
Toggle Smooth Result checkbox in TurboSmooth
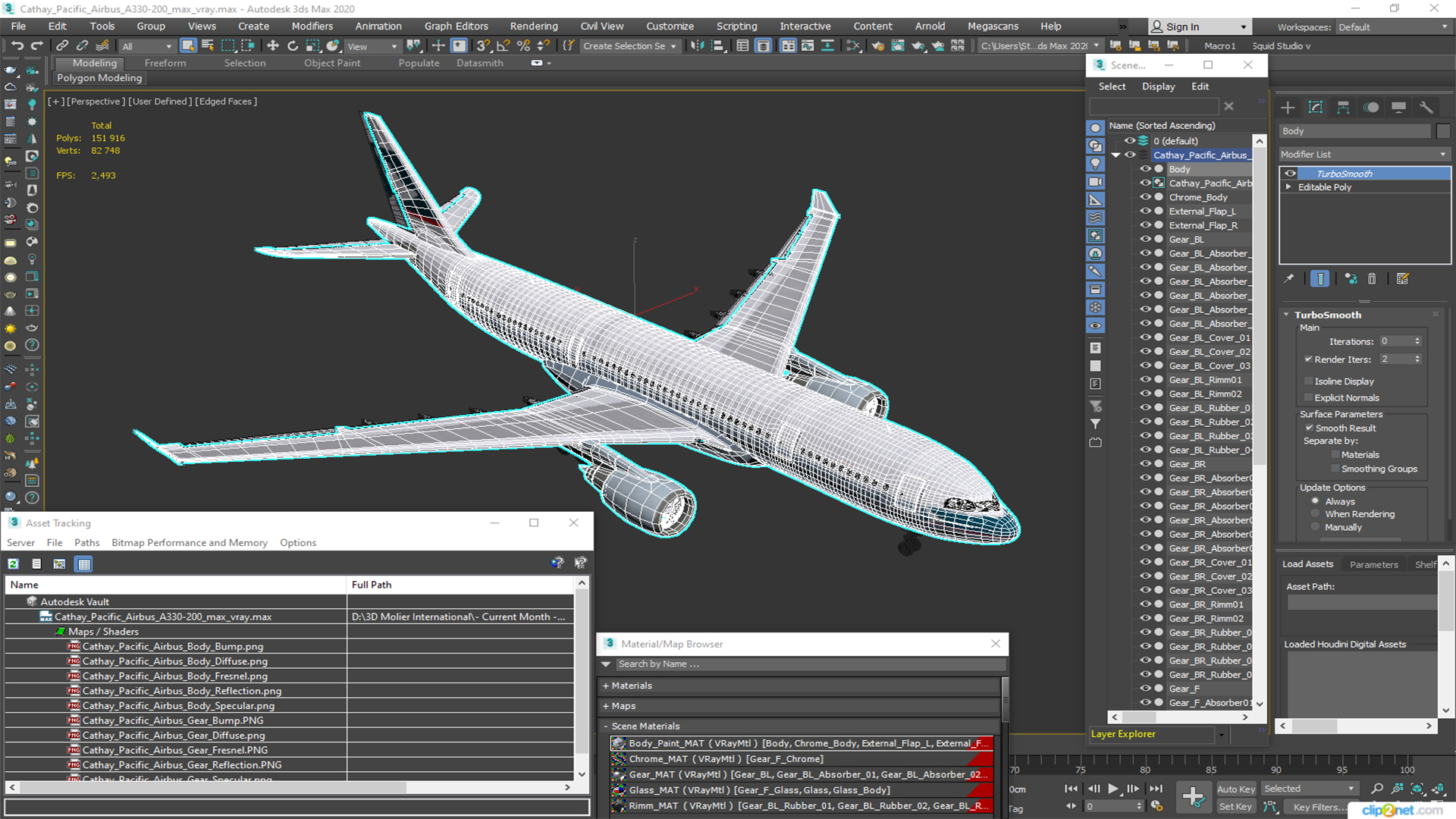(x=1311, y=427)
